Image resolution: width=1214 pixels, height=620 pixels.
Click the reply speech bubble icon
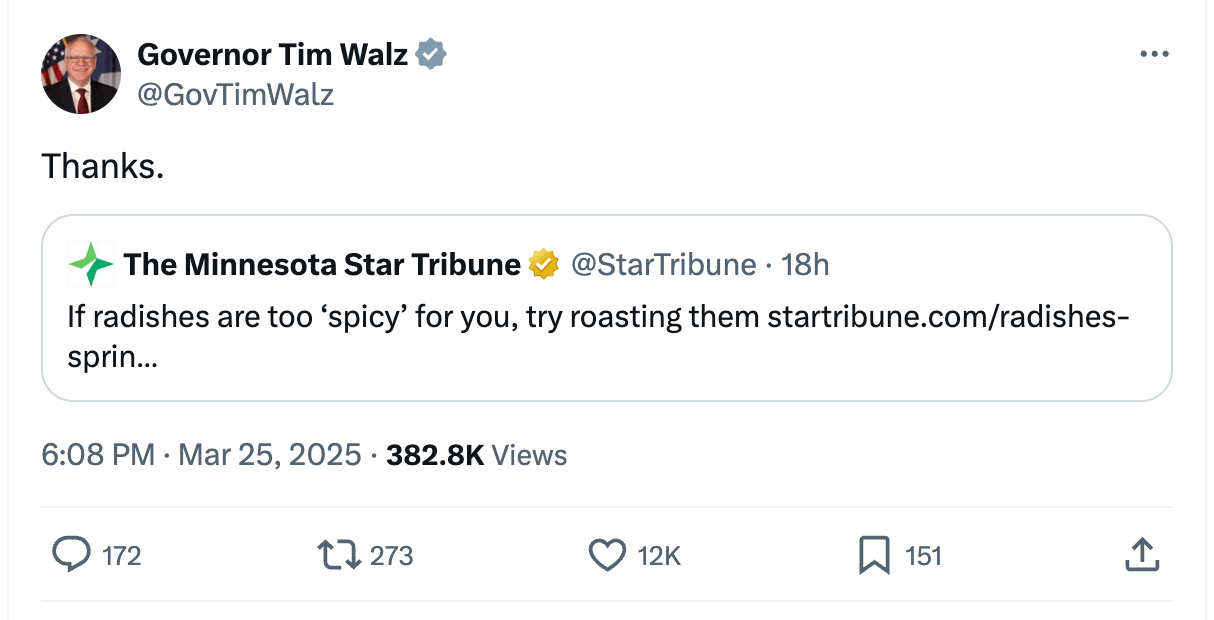tap(70, 555)
